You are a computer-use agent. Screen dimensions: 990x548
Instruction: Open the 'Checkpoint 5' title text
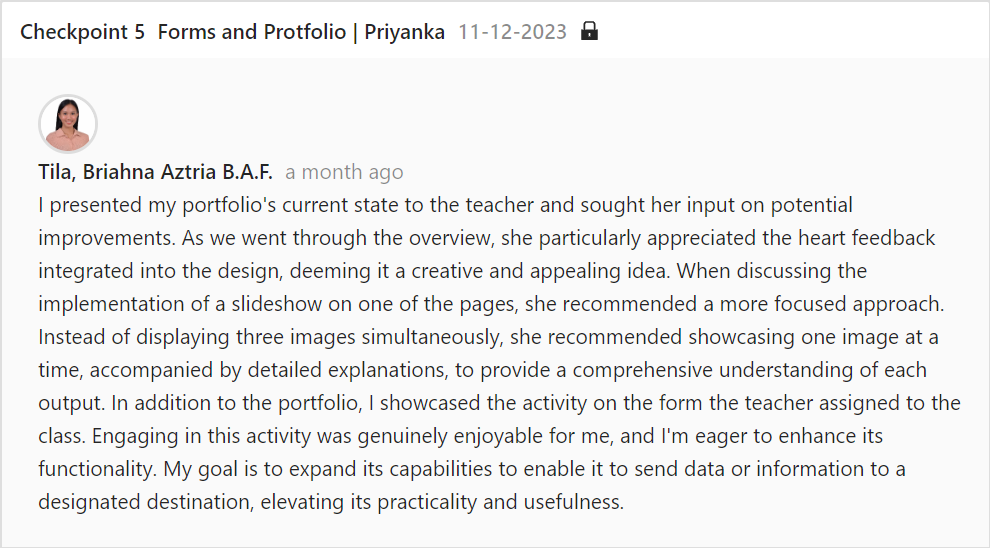coord(83,32)
